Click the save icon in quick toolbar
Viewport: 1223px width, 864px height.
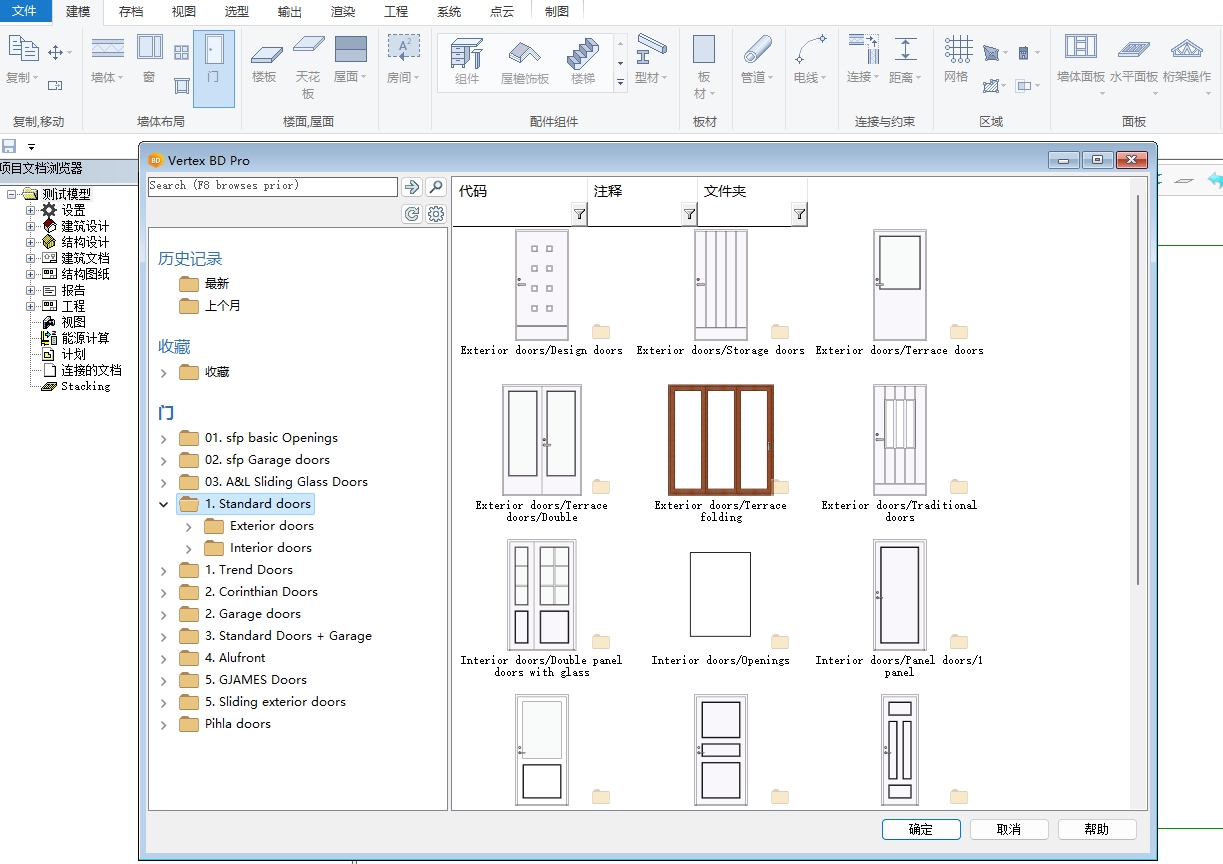pyautogui.click(x=9, y=147)
